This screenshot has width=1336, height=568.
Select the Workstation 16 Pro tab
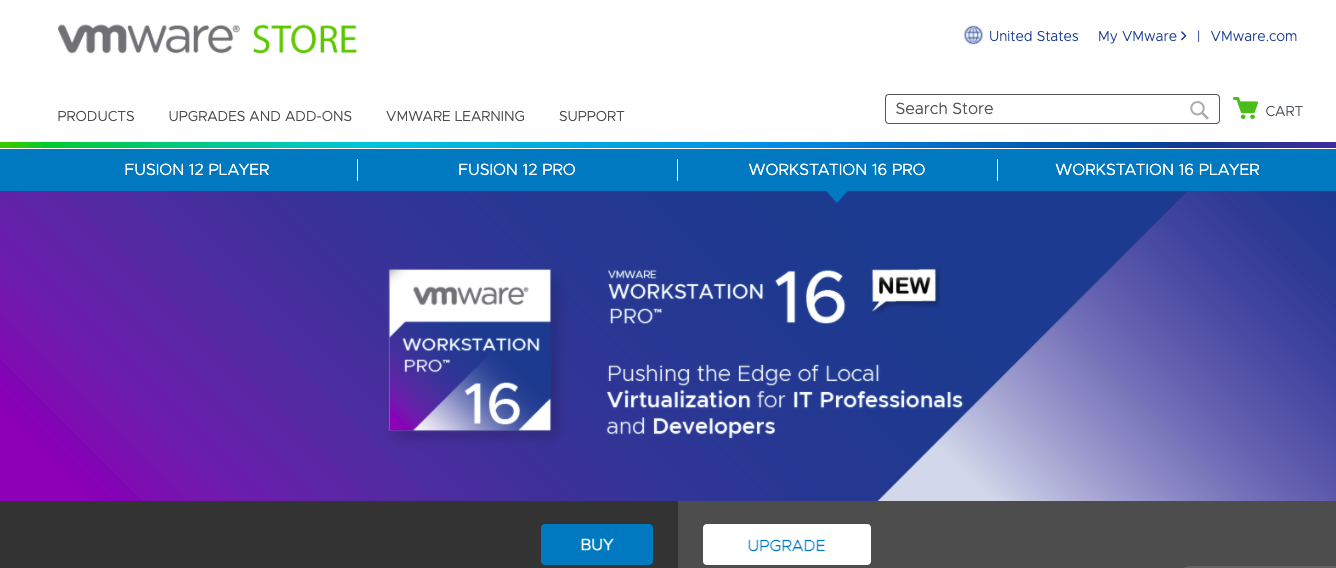(x=837, y=169)
